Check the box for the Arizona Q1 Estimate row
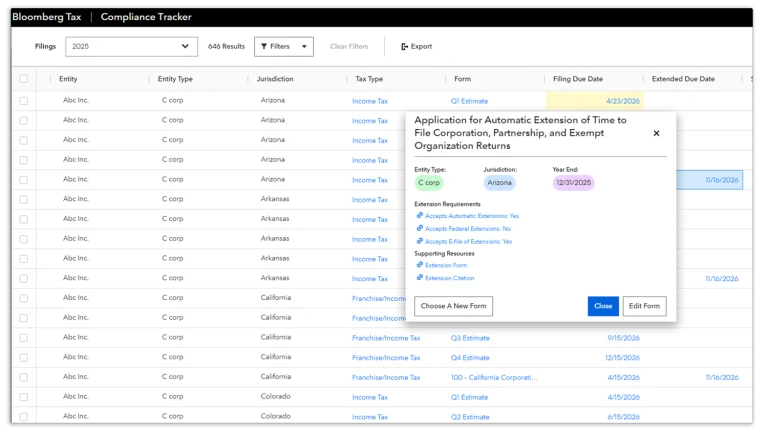This screenshot has width=768, height=432. click(24, 101)
